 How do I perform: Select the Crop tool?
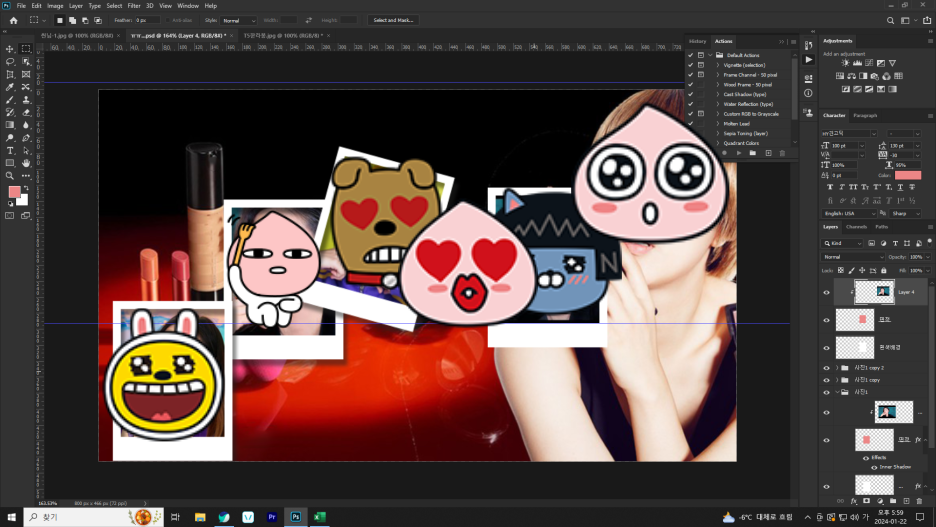10,75
